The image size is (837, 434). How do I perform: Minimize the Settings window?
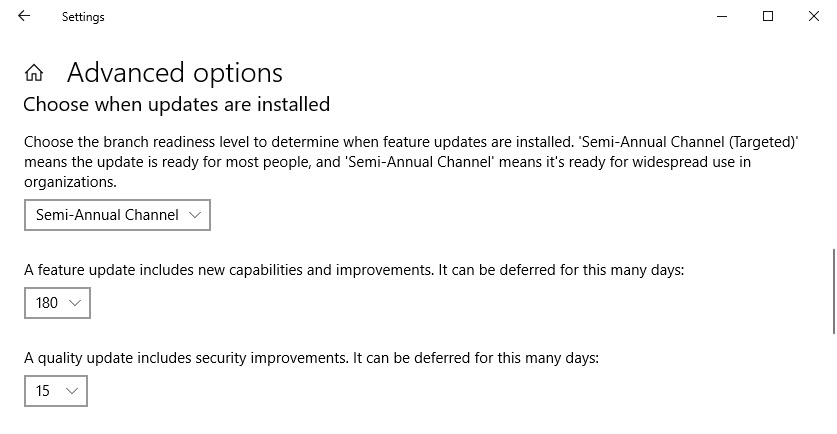(x=722, y=17)
